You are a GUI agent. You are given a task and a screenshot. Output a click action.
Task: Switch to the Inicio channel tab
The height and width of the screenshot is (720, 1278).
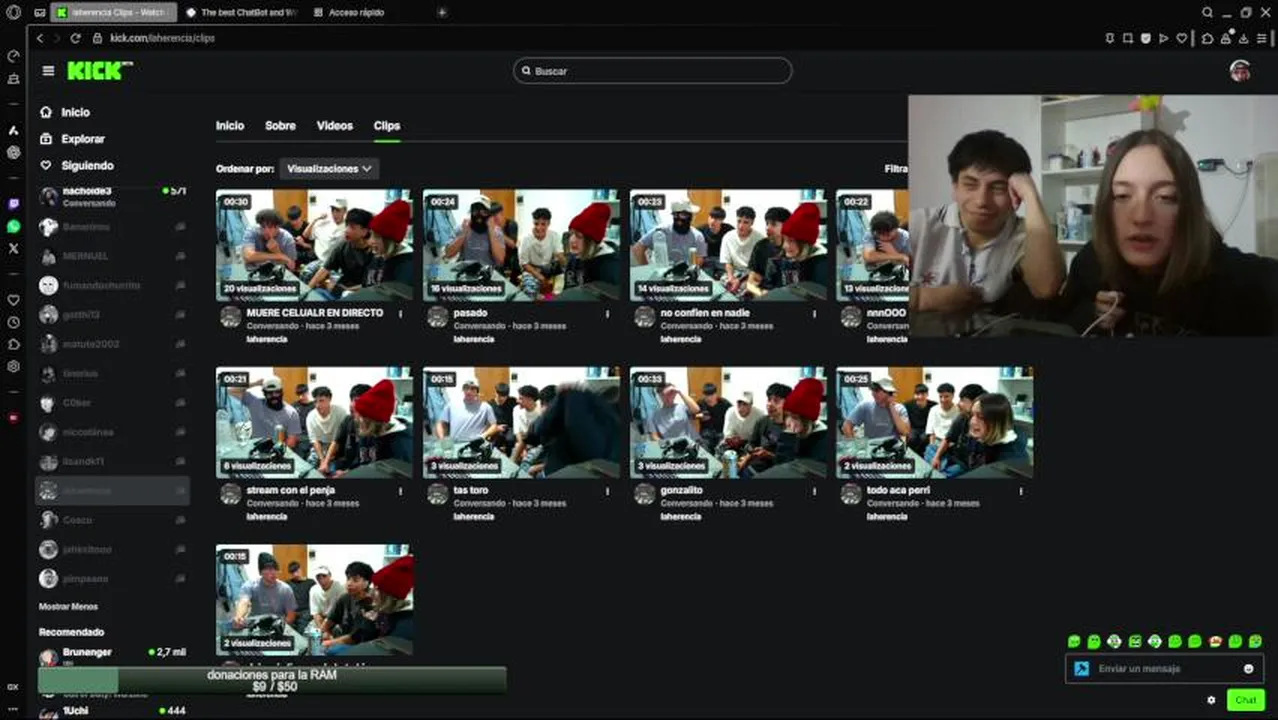click(x=230, y=126)
